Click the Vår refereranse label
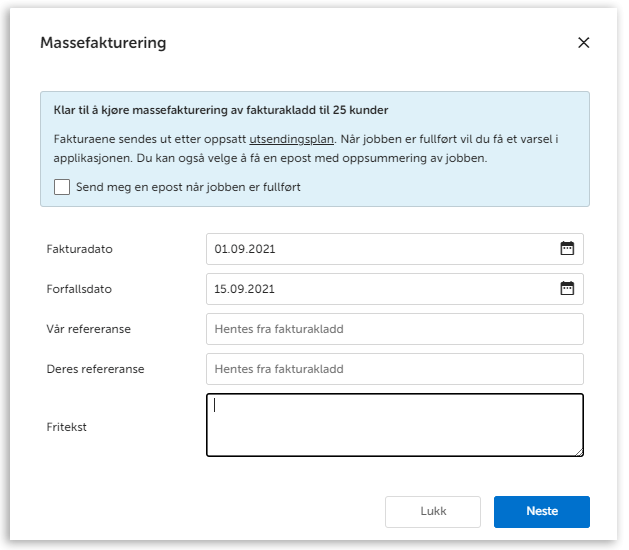629x550 pixels. [x=89, y=329]
